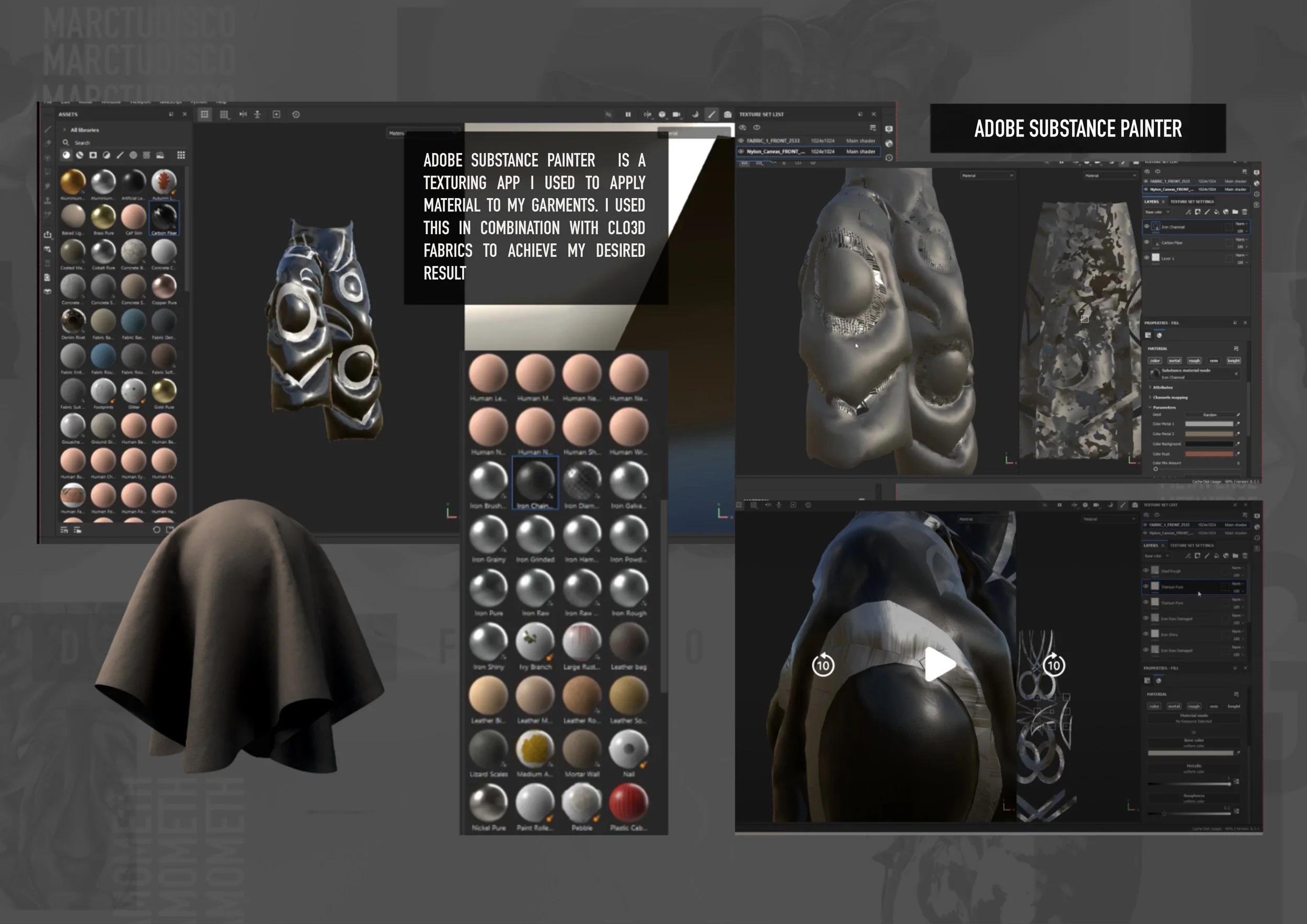Click the symmetry mirror icon in viewport toolbar

pyautogui.click(x=243, y=114)
